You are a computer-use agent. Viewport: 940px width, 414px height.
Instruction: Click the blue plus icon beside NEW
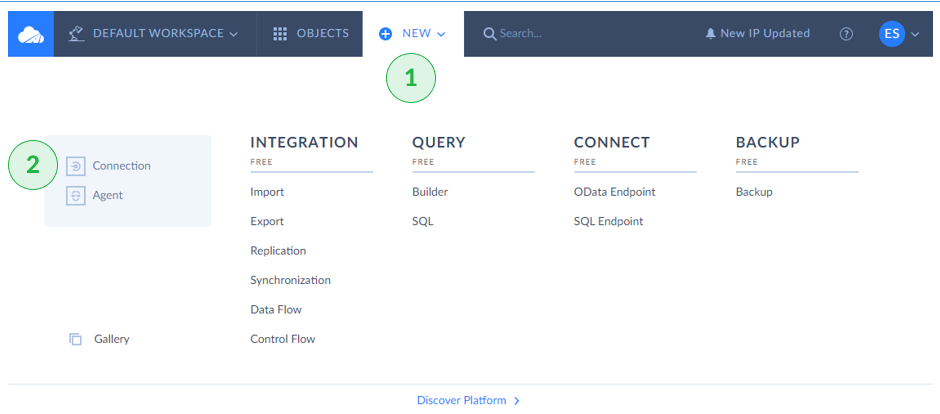(385, 34)
